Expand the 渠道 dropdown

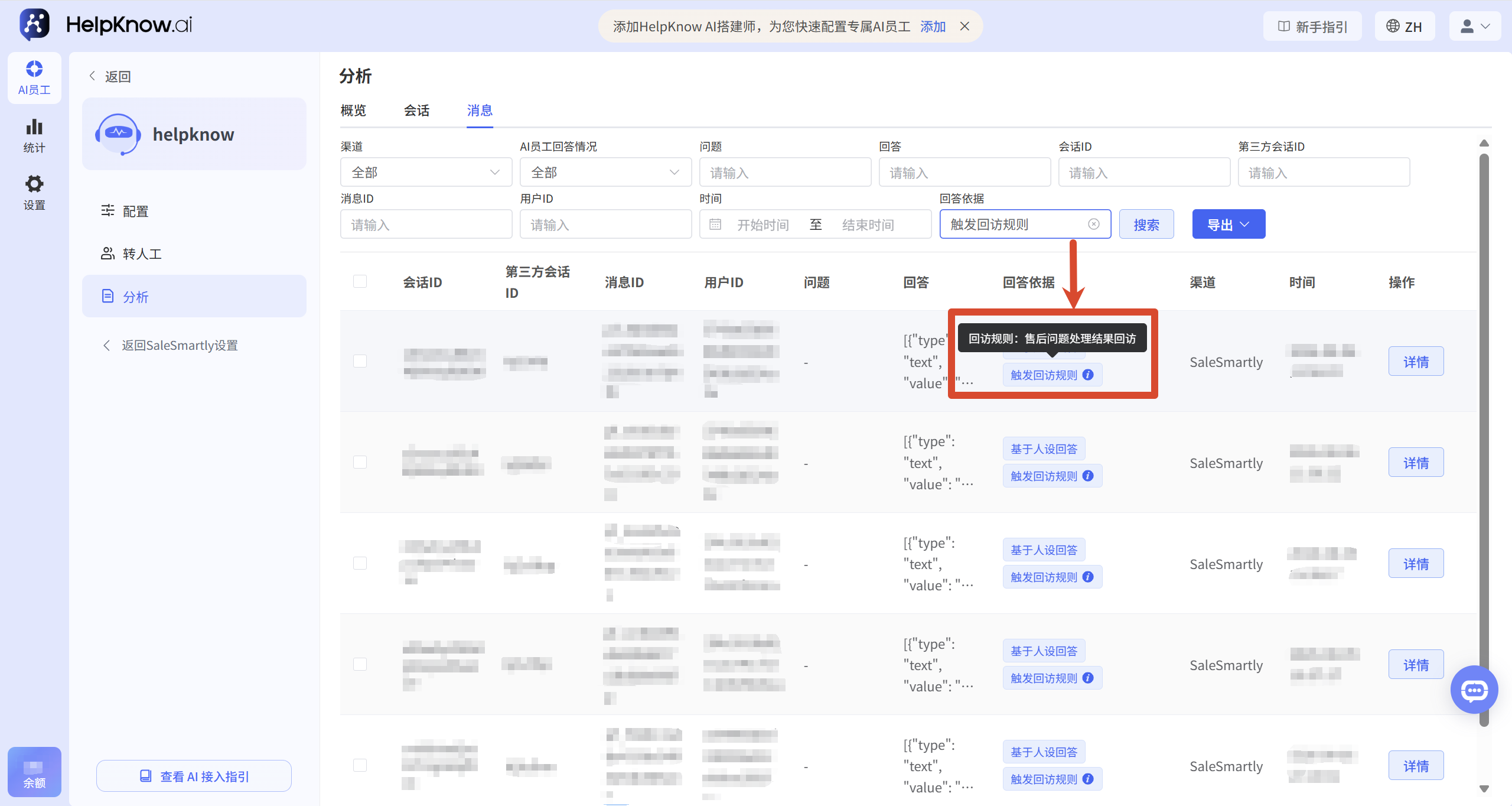click(426, 173)
